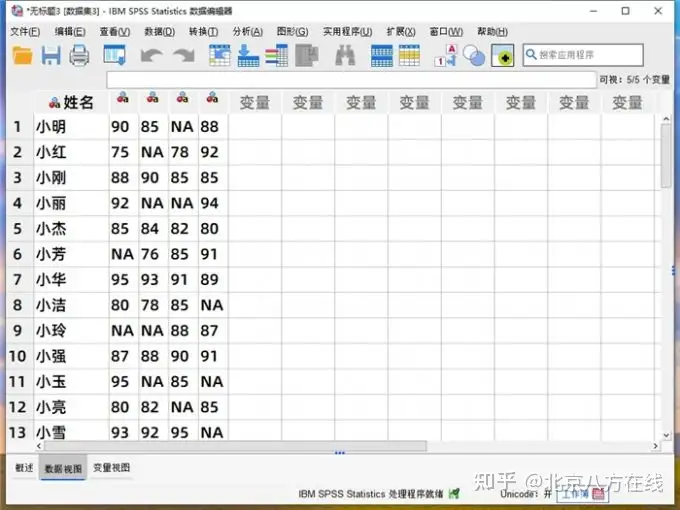
Task: Open the 帮助(H) menu
Action: [492, 32]
